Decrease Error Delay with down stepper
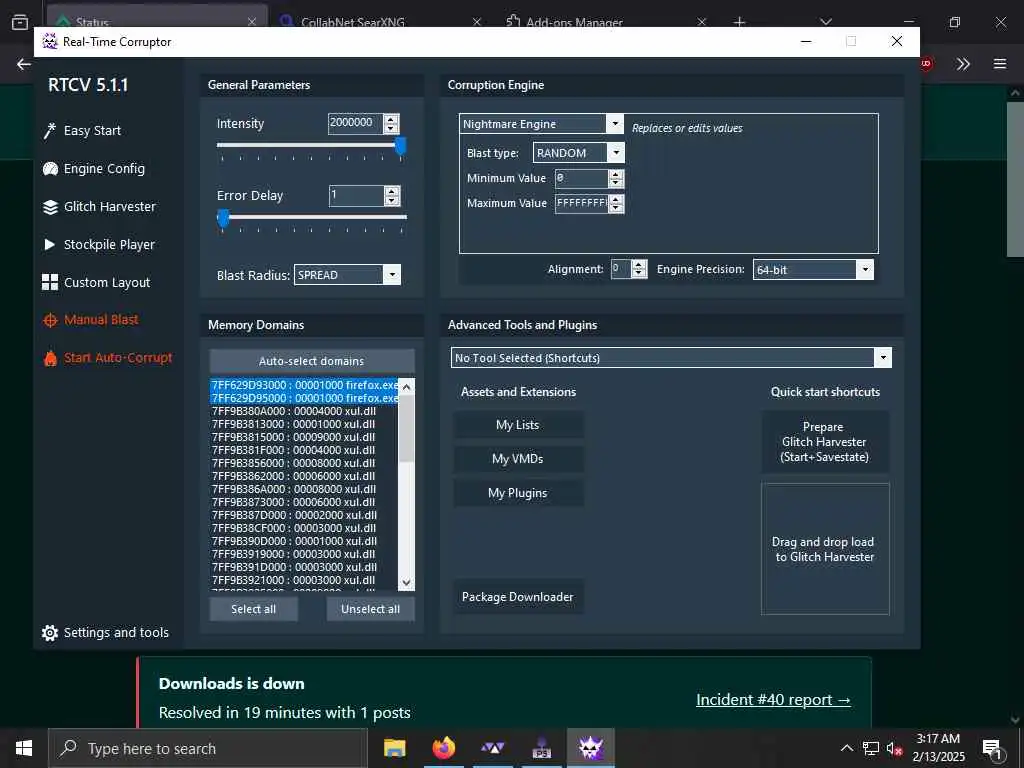1024x768 pixels. click(x=392, y=200)
